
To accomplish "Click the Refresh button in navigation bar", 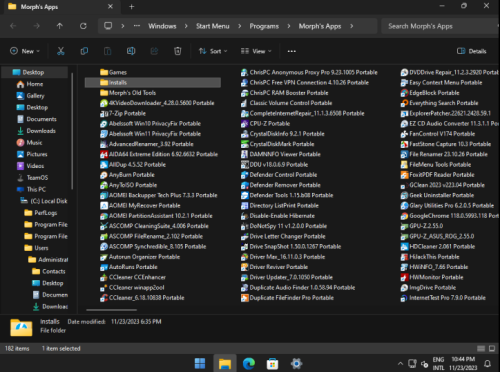I will point(83,26).
